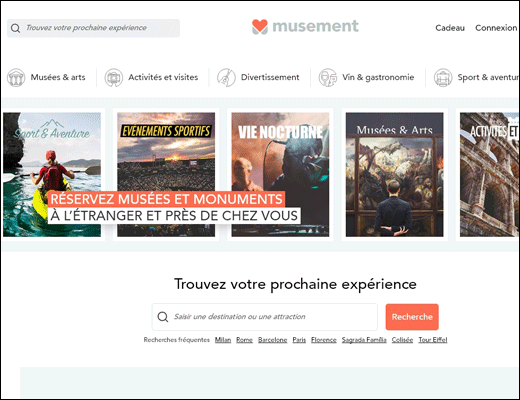The image size is (520, 400).
Task: Open the Sagrada Familia link
Action: (364, 340)
